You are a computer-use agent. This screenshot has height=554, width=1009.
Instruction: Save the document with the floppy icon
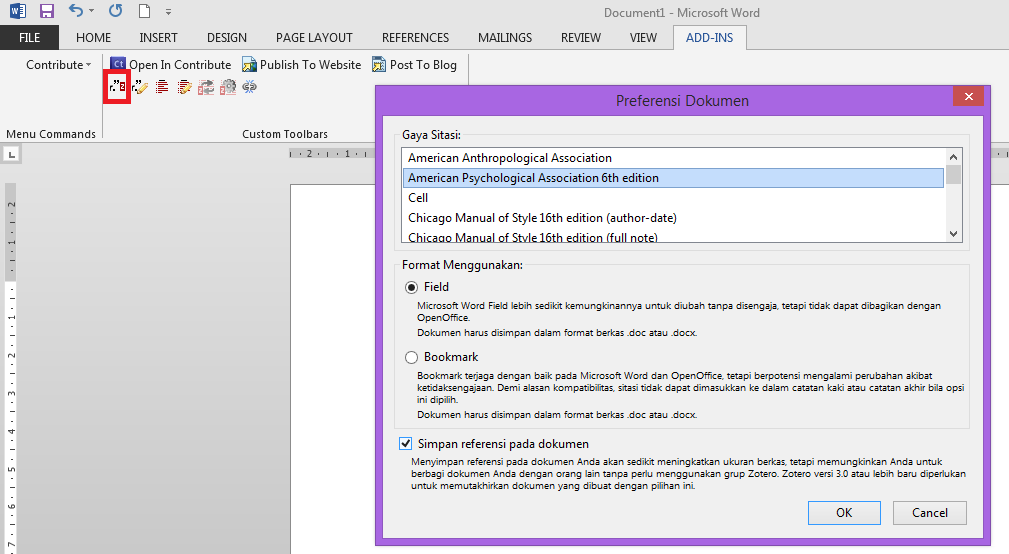[x=47, y=11]
